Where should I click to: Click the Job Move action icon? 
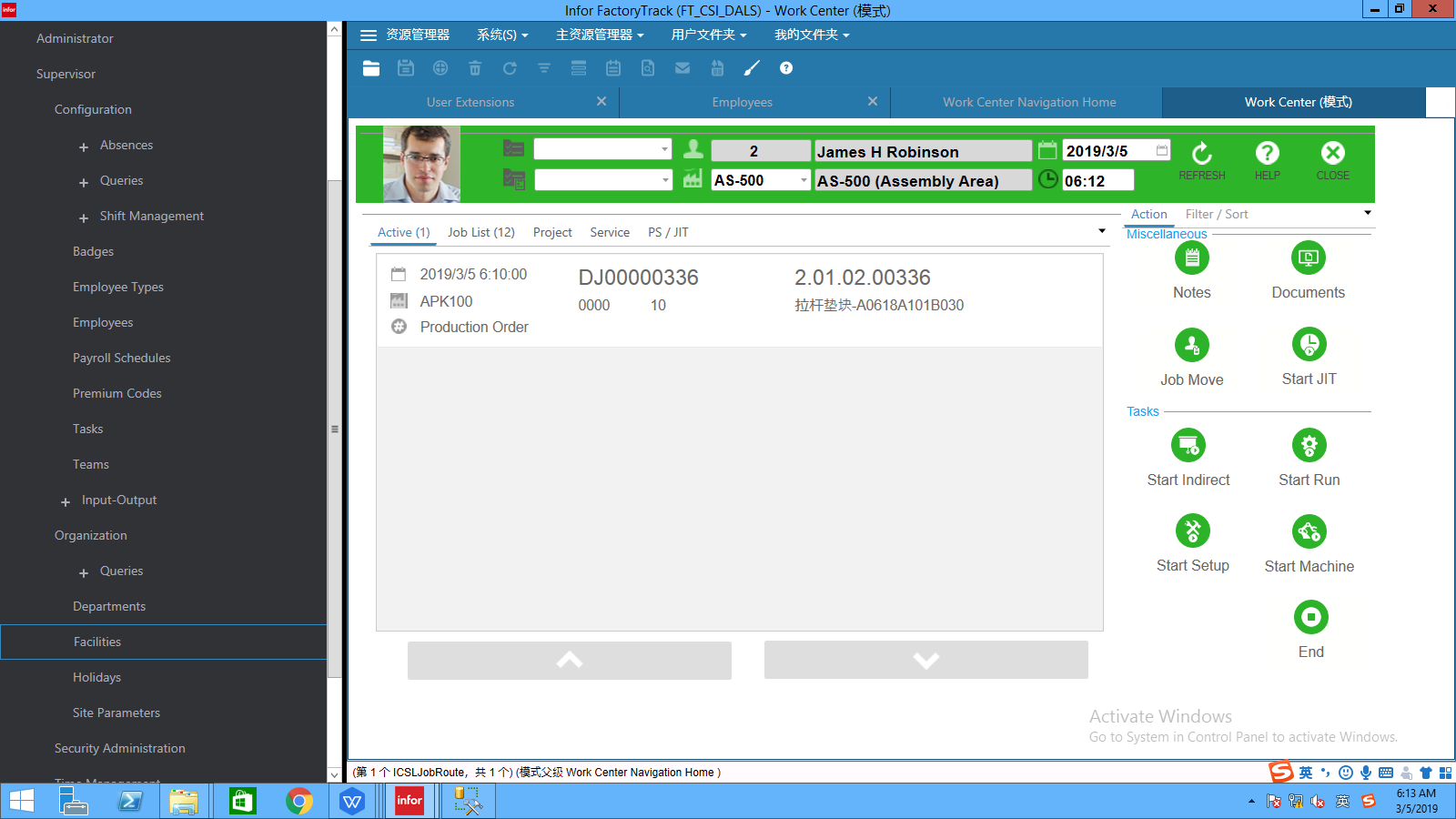click(x=1192, y=346)
